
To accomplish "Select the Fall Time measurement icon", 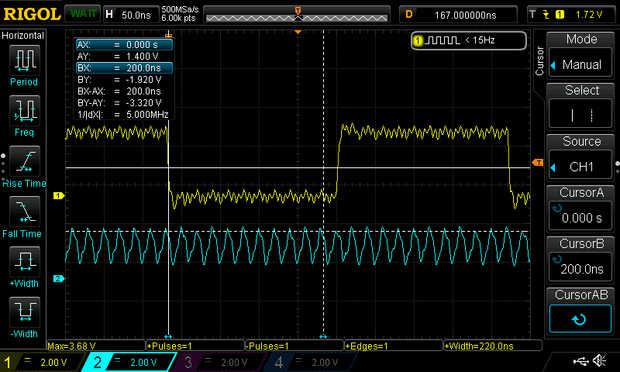I will click(x=25, y=211).
